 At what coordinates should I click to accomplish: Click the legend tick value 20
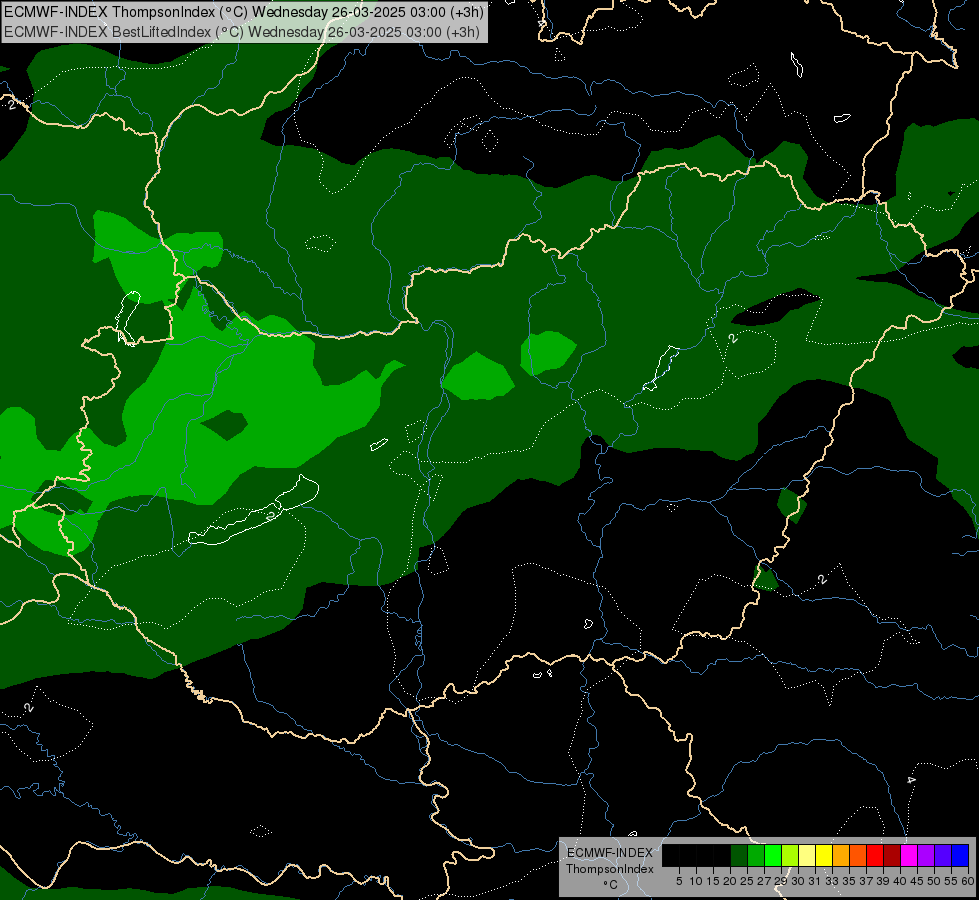(730, 881)
